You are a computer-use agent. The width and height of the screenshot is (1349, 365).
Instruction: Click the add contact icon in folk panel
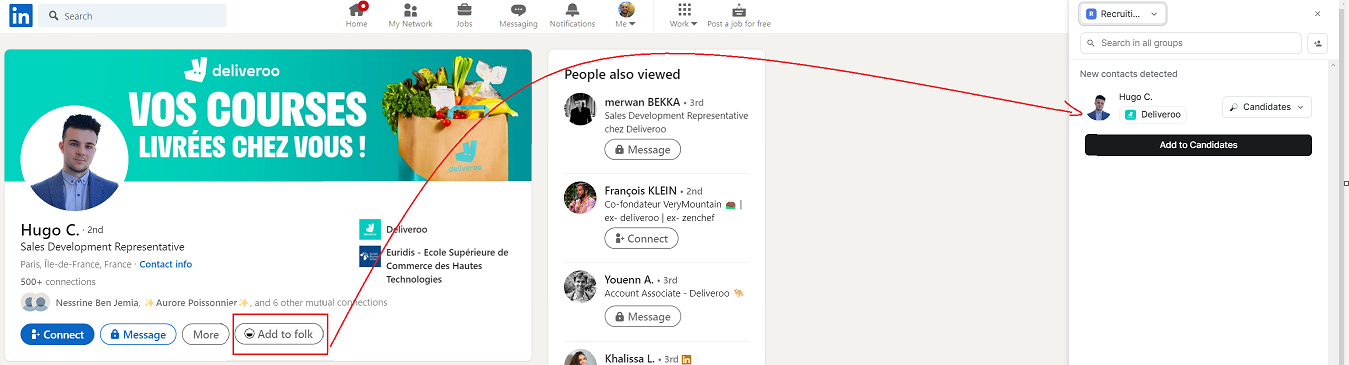(1317, 43)
